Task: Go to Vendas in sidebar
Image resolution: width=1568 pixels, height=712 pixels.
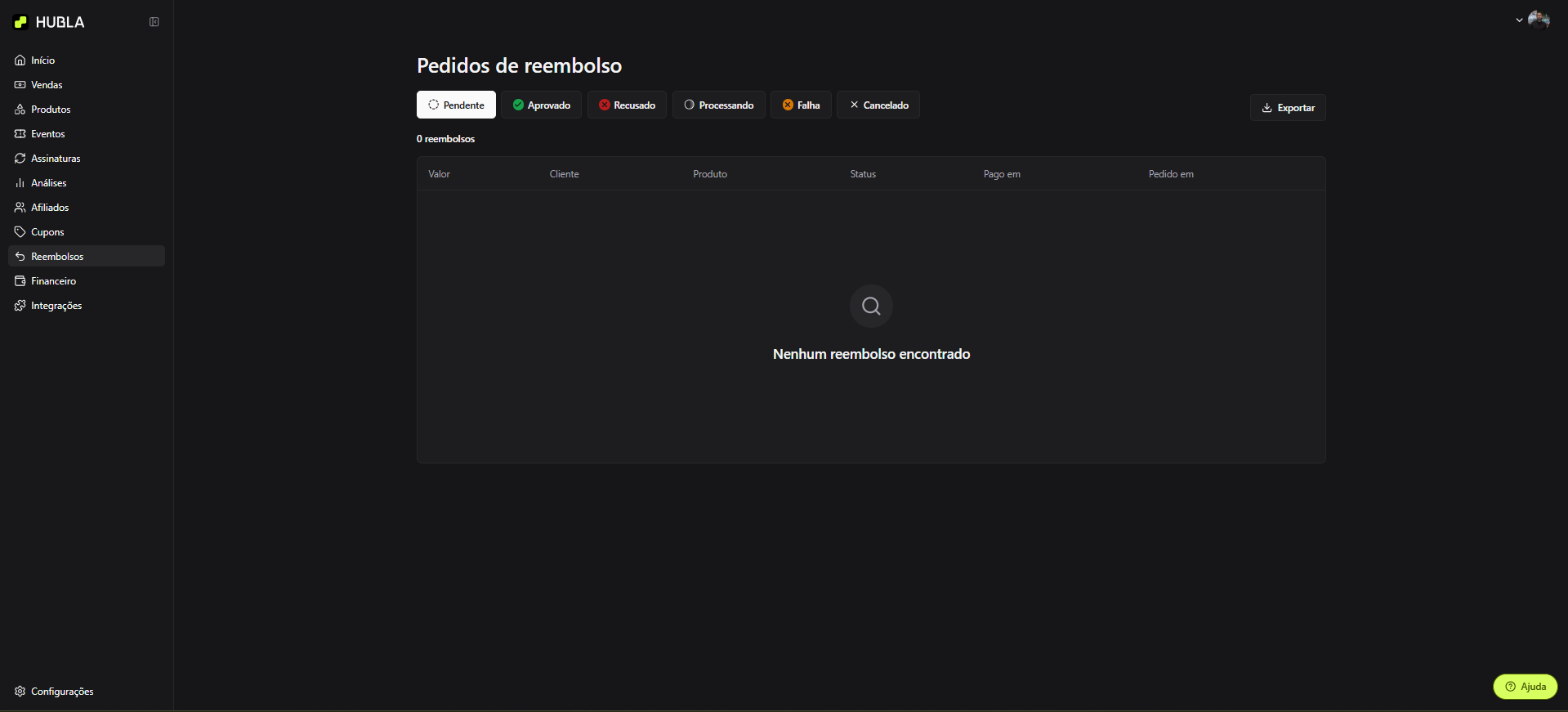Action: point(47,85)
